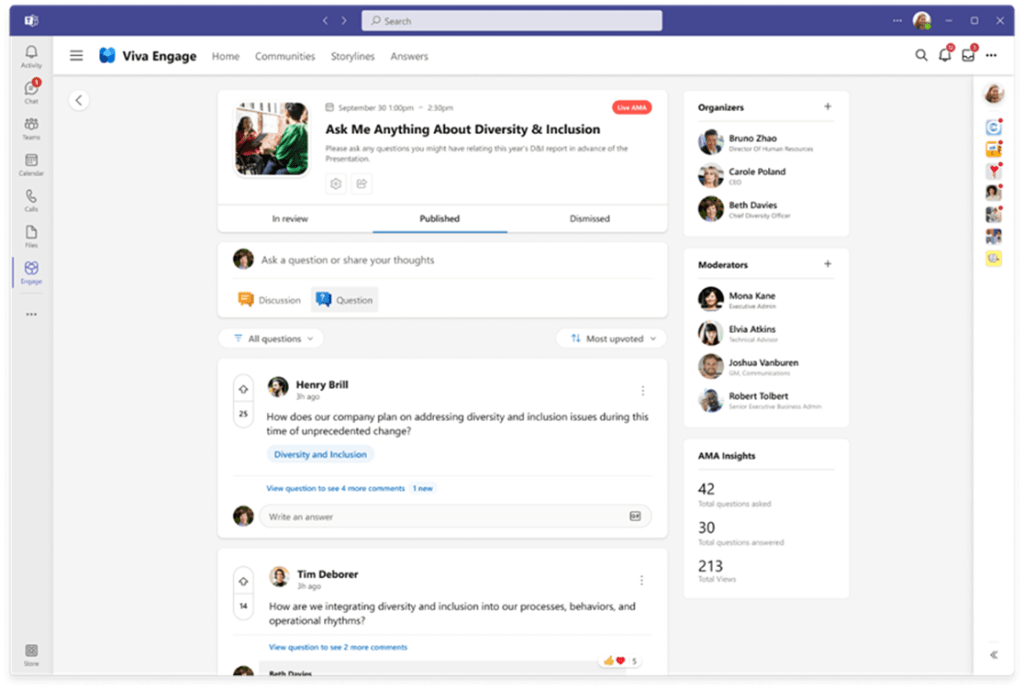Viewport: 1024px width, 689px height.
Task: Click the Diversity and Inclusion topic tag
Action: [x=320, y=454]
